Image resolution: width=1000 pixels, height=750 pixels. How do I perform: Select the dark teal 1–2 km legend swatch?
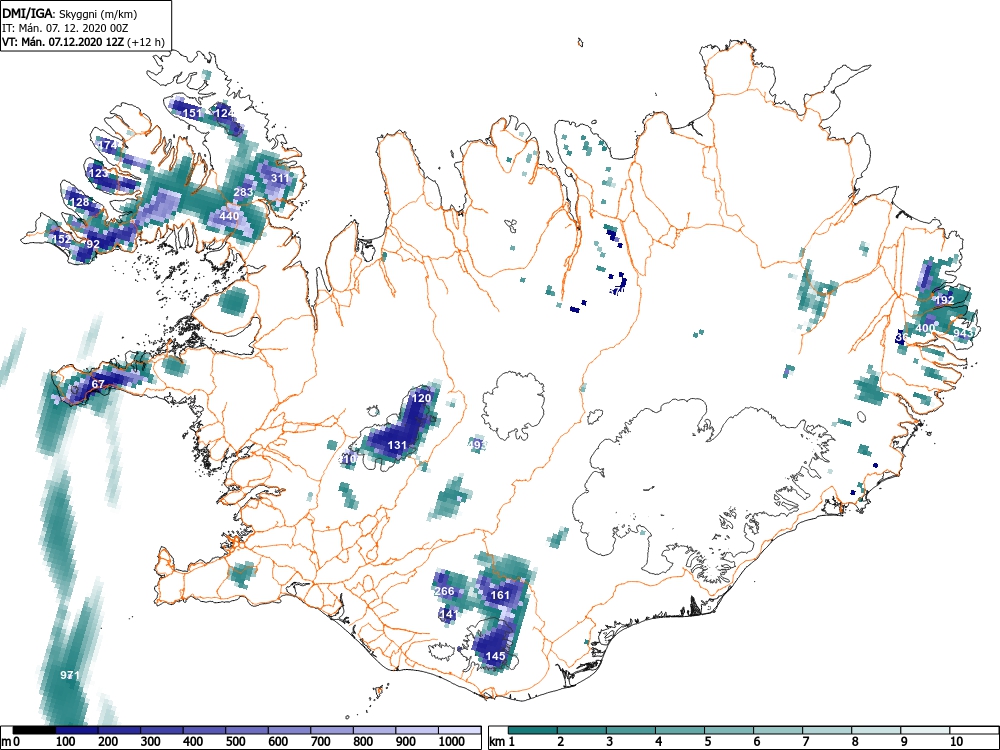coord(533,730)
